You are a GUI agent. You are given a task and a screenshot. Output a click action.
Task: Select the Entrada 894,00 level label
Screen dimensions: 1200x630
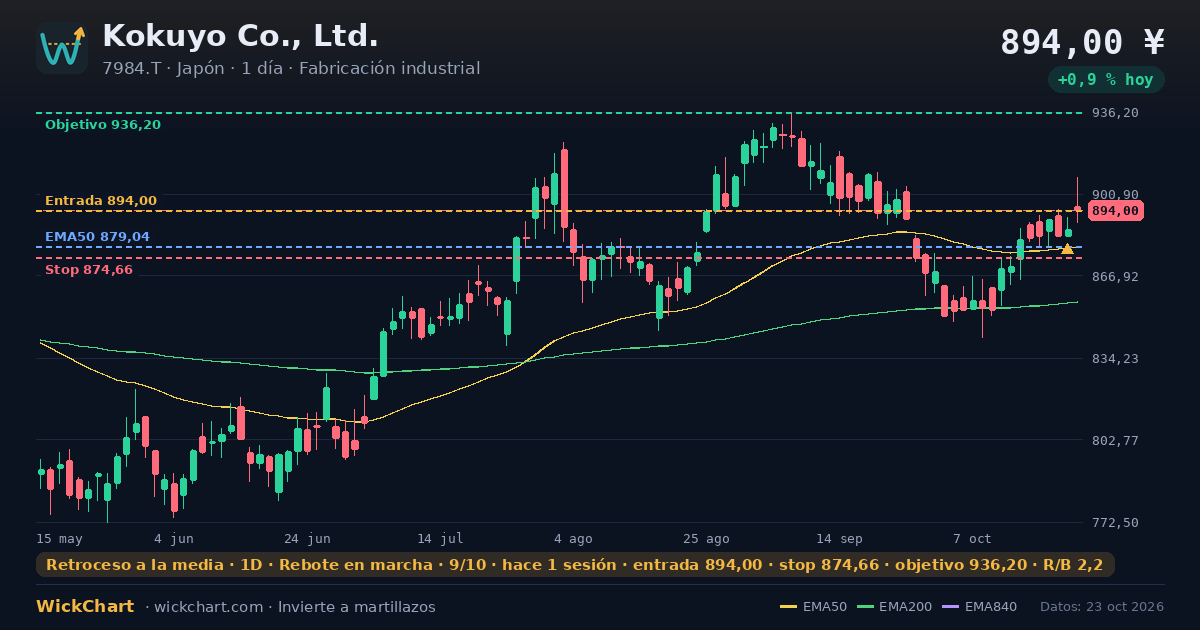101,201
